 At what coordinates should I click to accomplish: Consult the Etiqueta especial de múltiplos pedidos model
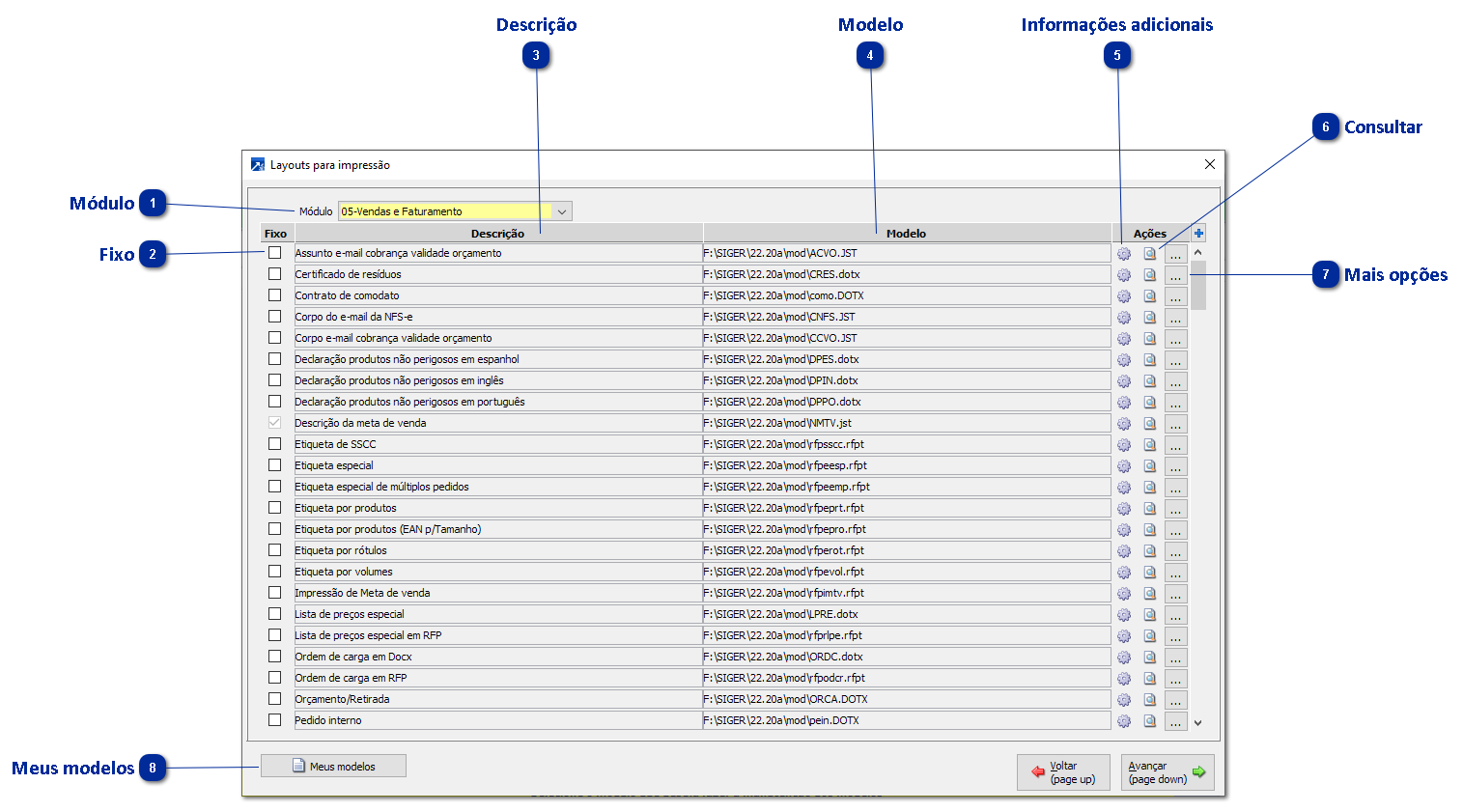click(1150, 488)
